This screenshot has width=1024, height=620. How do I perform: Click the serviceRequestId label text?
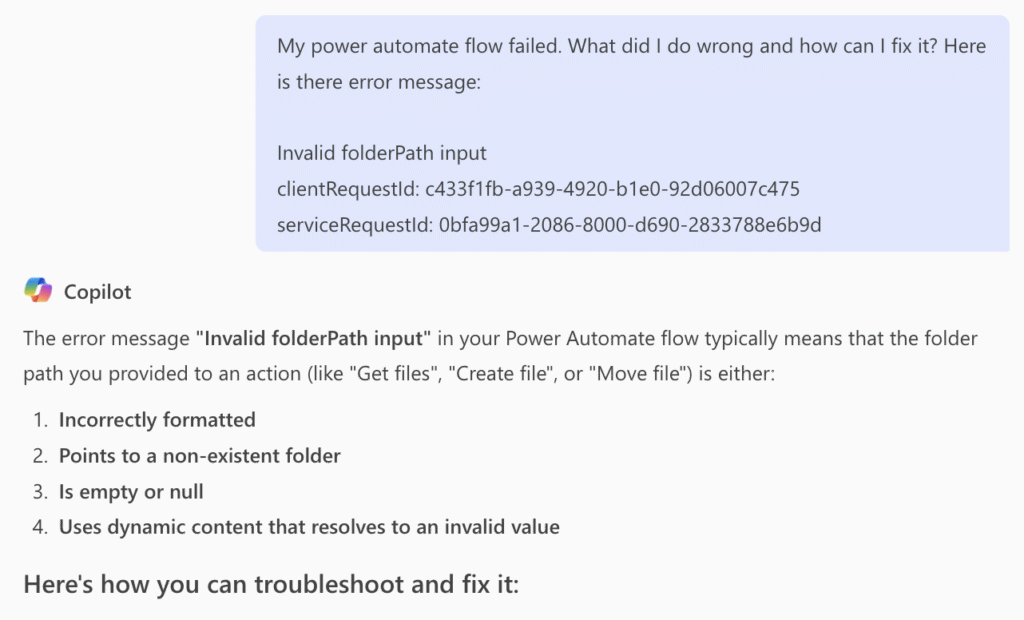coord(355,225)
